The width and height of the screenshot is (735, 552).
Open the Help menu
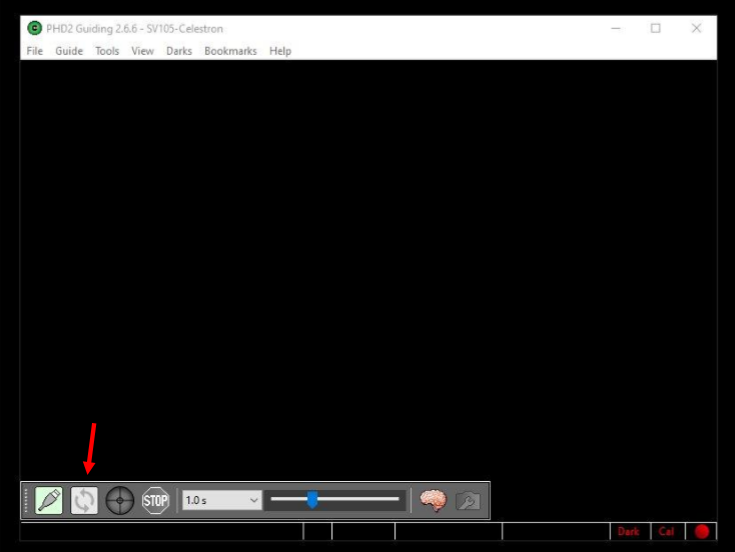click(280, 51)
